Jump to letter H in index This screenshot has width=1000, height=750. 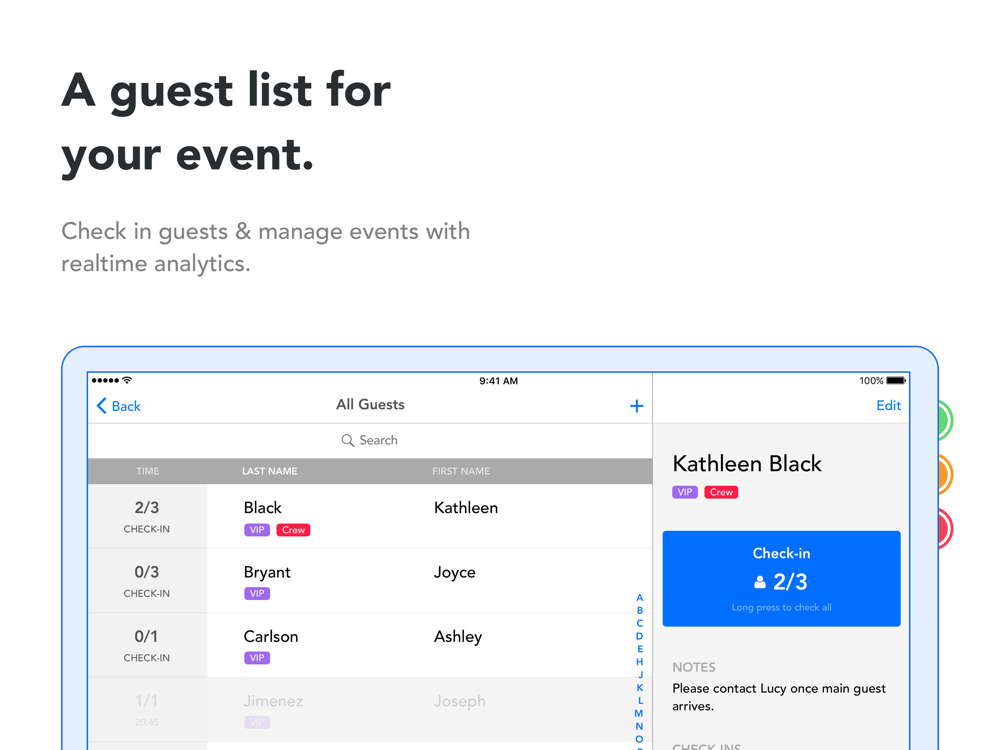pos(640,662)
